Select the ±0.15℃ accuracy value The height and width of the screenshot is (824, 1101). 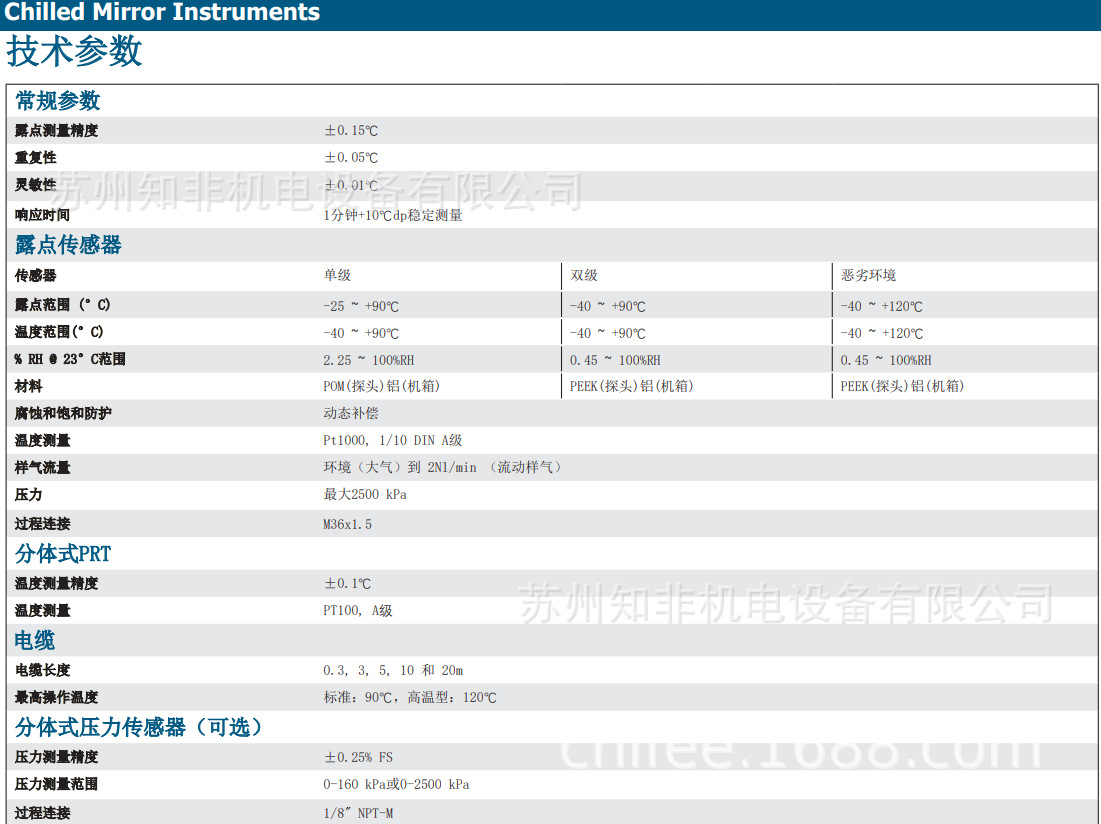[x=350, y=131]
